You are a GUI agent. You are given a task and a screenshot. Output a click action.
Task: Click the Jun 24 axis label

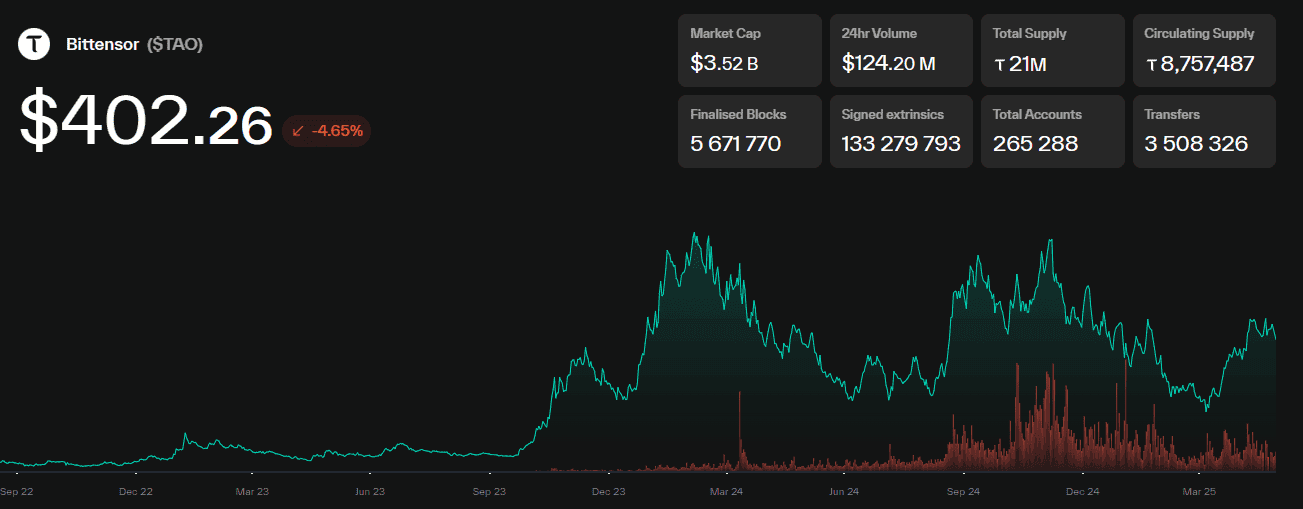[844, 492]
